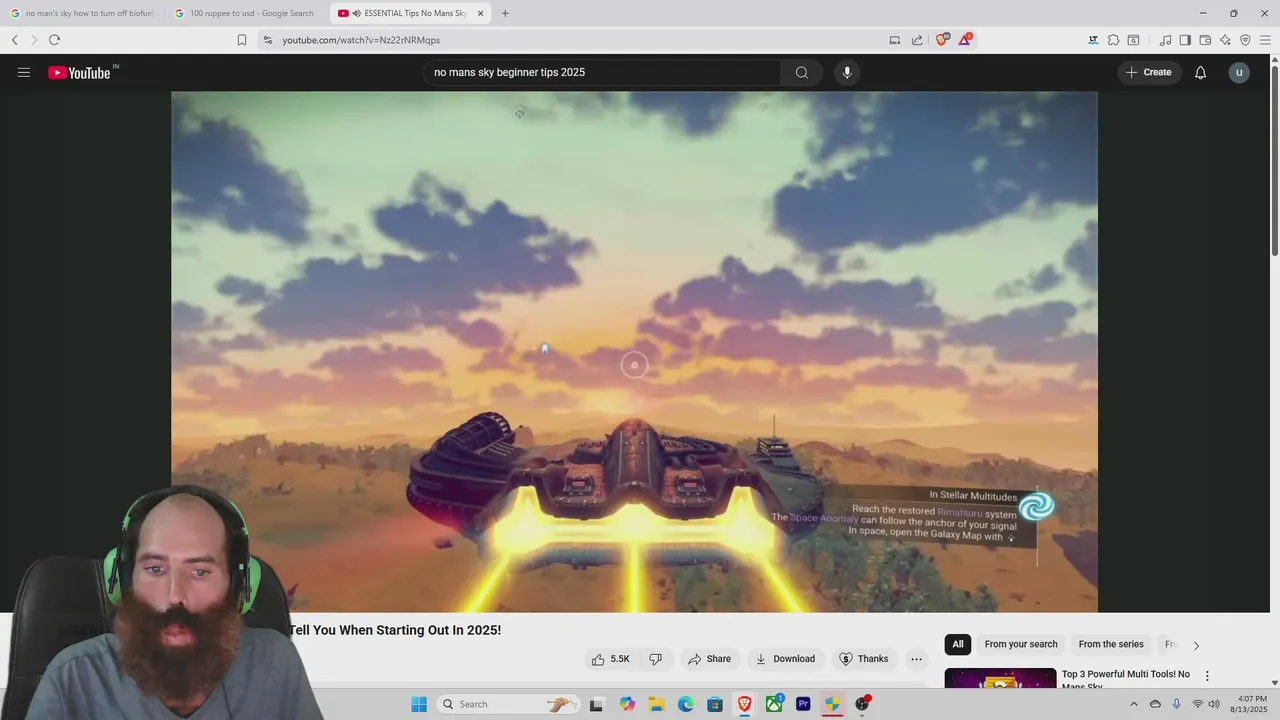Open the extensions puzzle icon

click(x=1113, y=40)
